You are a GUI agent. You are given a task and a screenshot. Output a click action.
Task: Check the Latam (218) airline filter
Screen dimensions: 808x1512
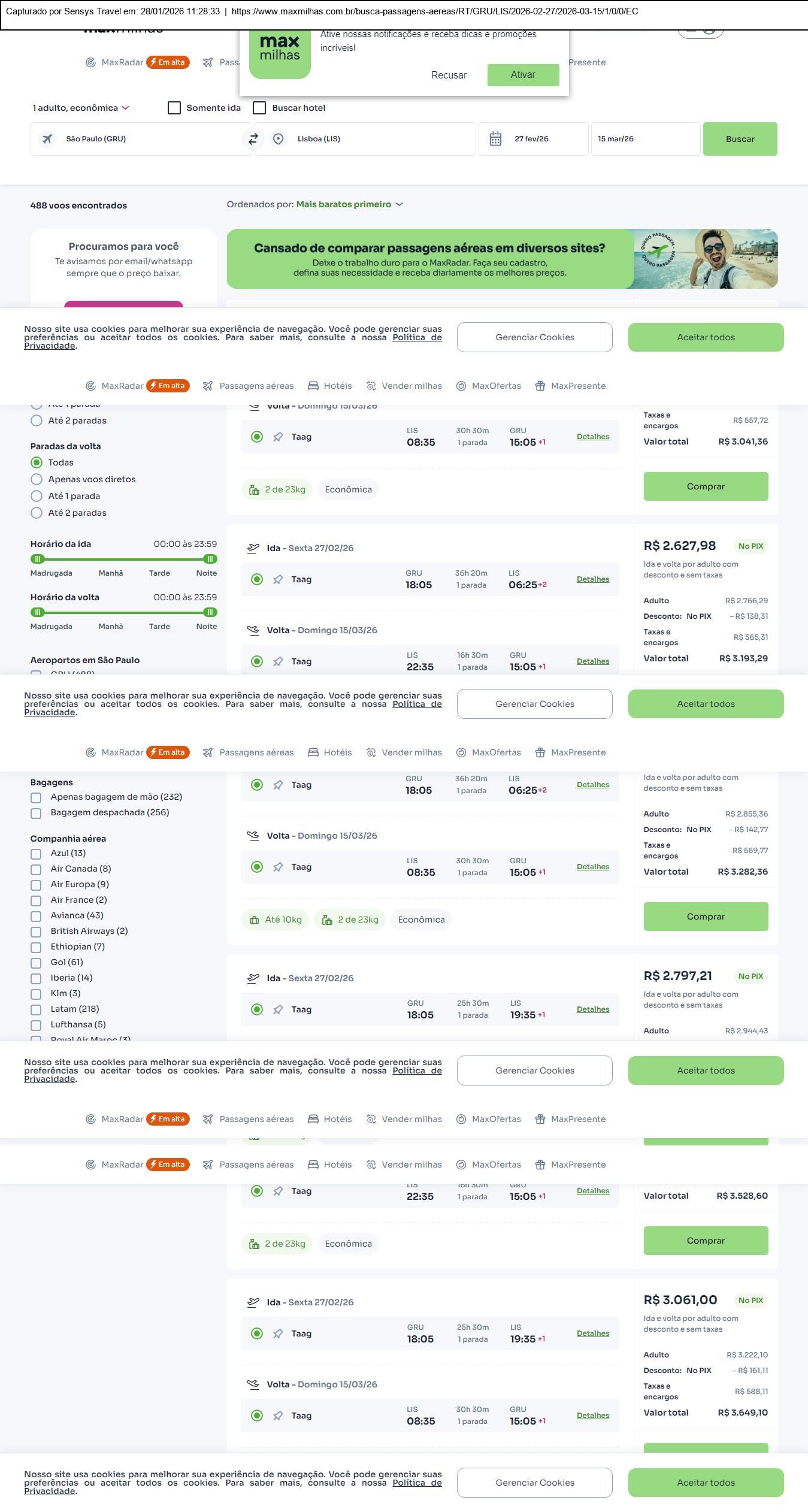coord(37,1009)
